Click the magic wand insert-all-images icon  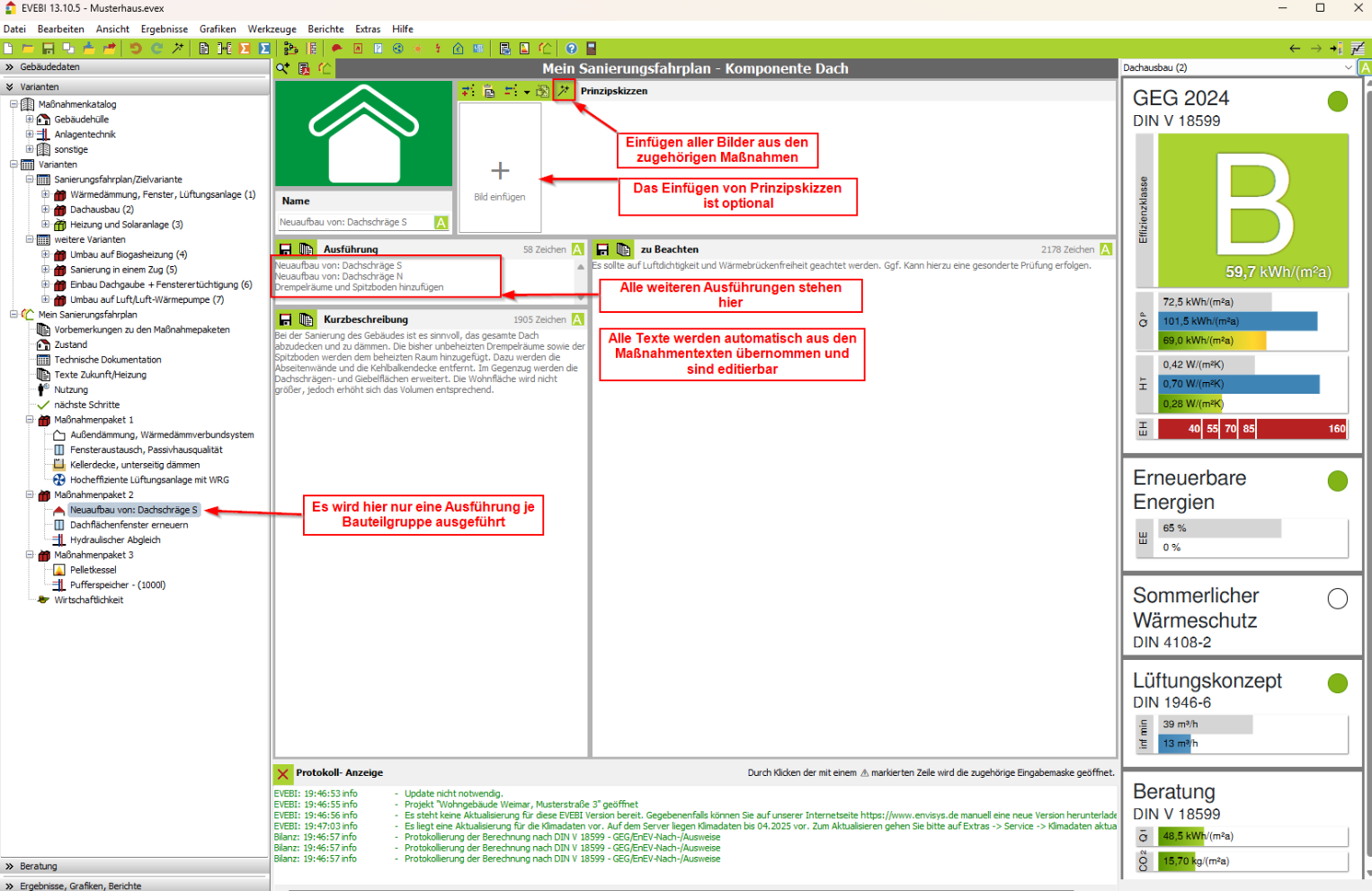pyautogui.click(x=564, y=91)
